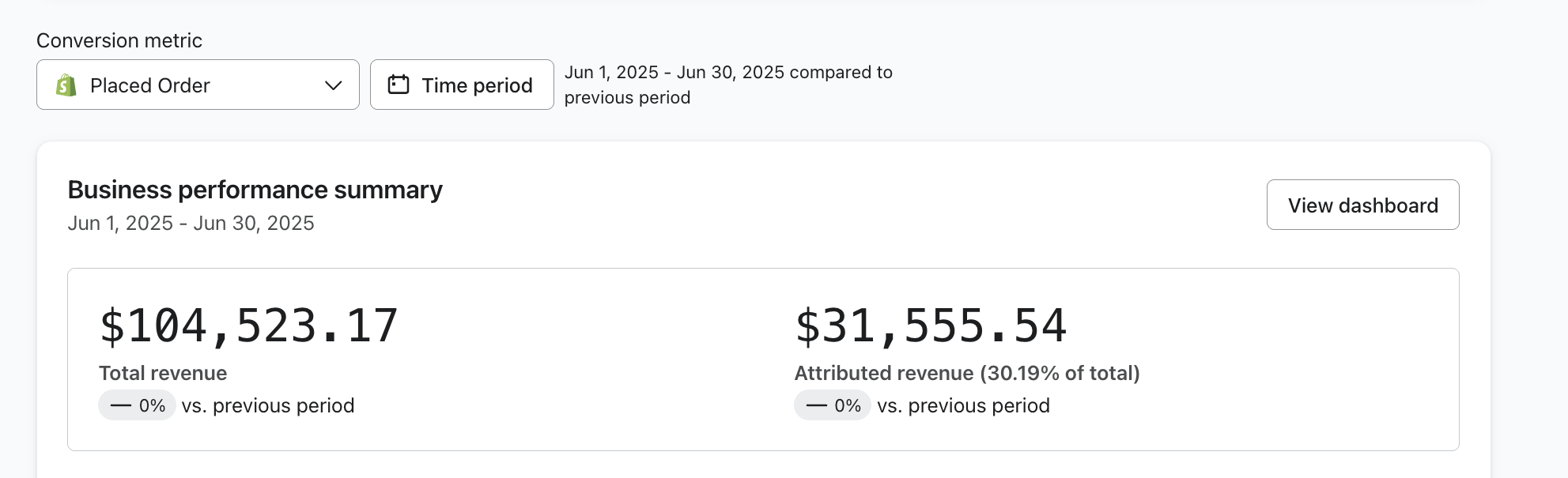Click the compared to previous period date text
1568x478 pixels.
point(728,85)
